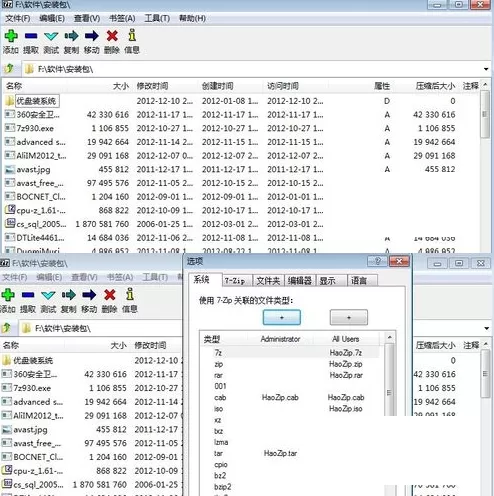Open 编辑(E) menu in upper window
Viewport: 494px width, 496px height.
(52, 18)
